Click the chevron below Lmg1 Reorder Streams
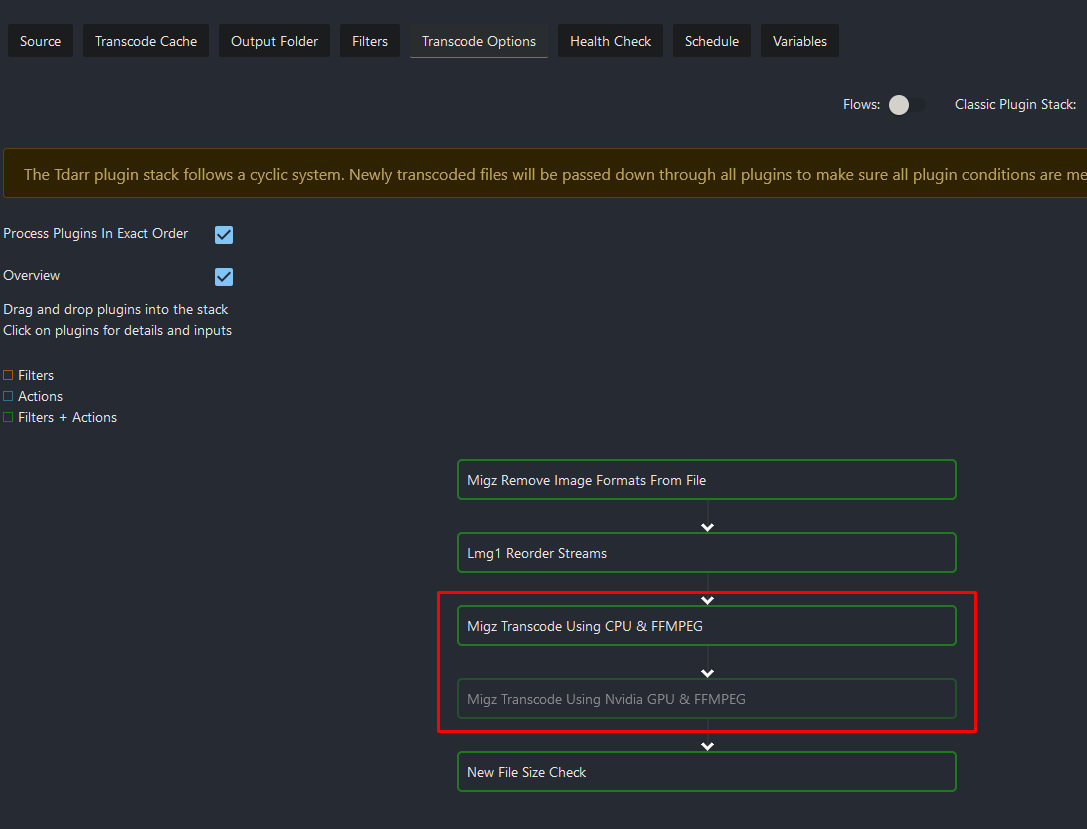Screen dimensions: 1087x829 click(708, 600)
